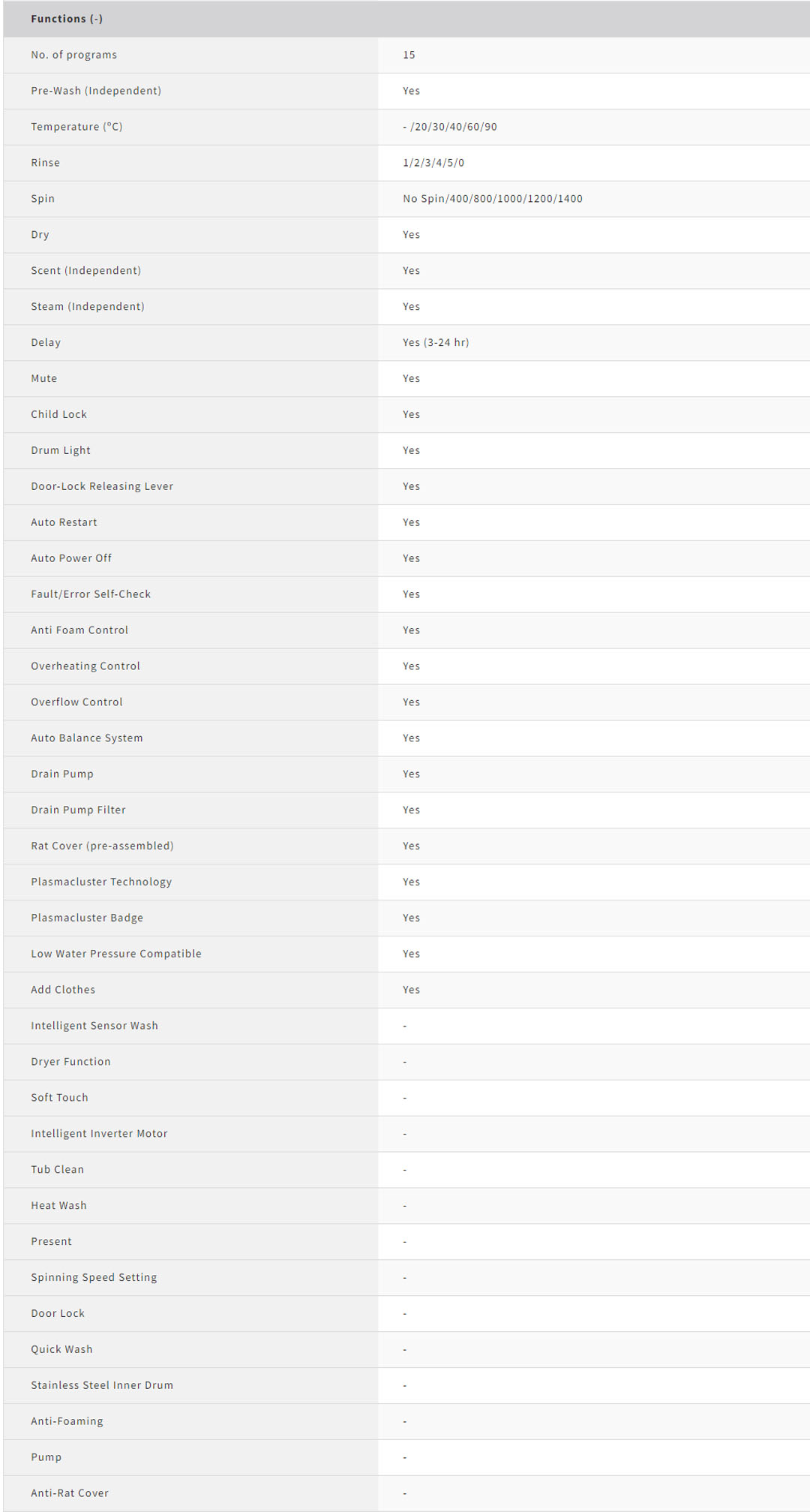
Task: Click the No. of programs label
Action: [73, 55]
